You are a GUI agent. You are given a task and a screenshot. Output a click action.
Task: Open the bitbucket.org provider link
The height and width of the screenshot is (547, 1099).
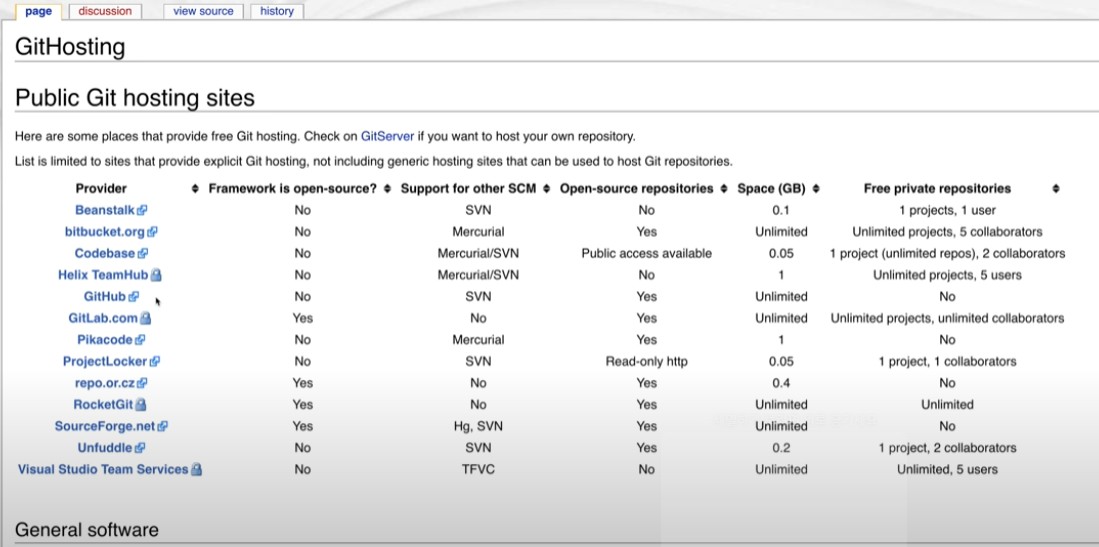point(104,232)
